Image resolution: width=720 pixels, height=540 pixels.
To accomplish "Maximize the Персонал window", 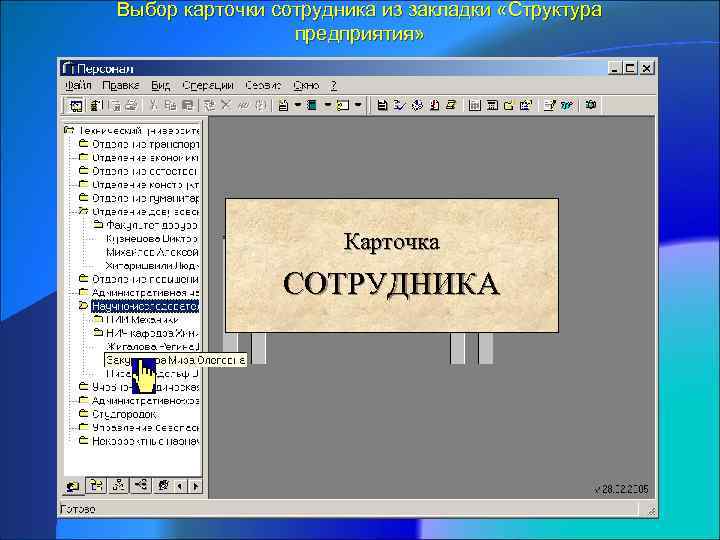I will point(630,68).
